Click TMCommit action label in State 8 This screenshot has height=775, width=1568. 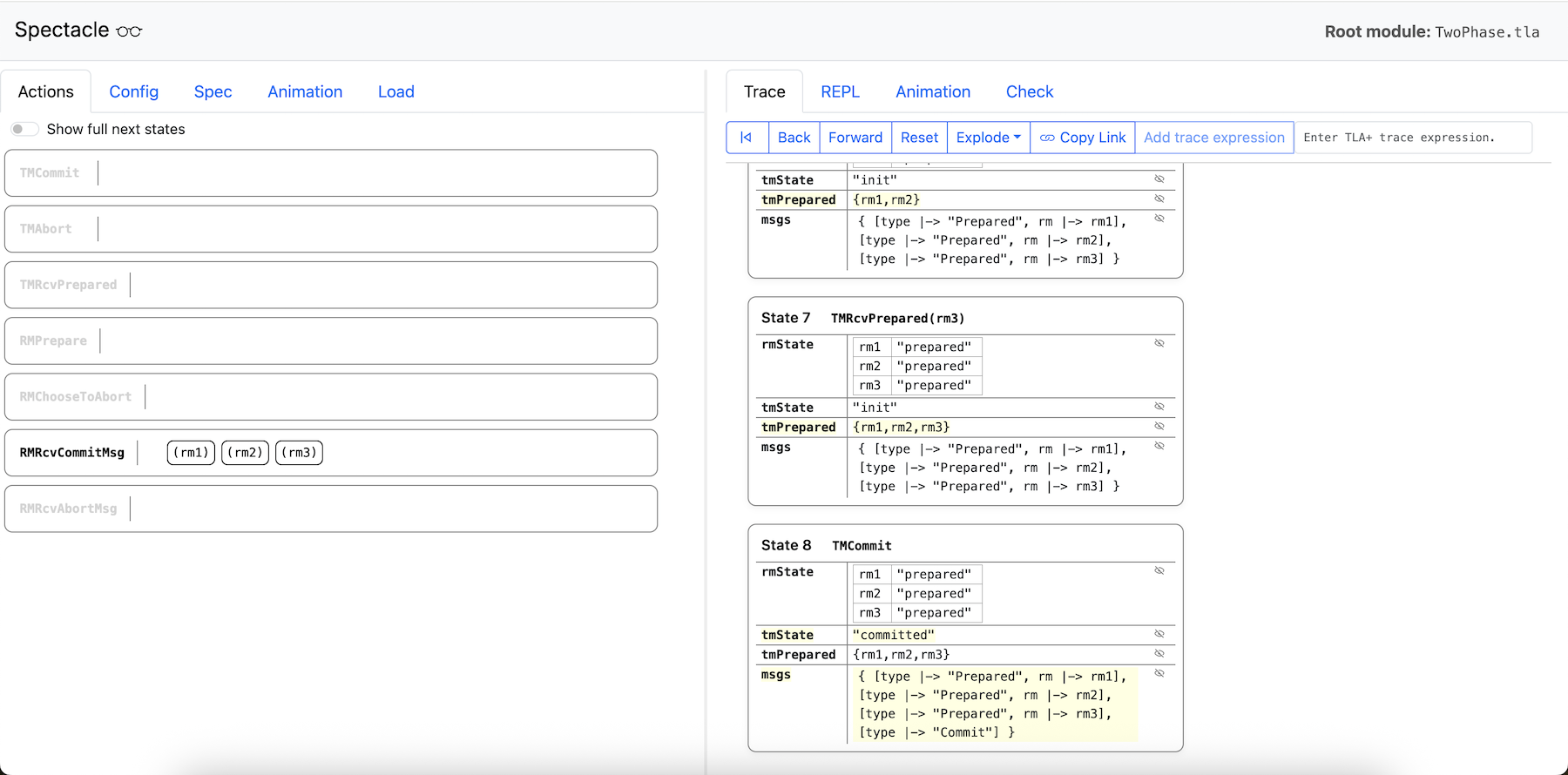coord(862,546)
